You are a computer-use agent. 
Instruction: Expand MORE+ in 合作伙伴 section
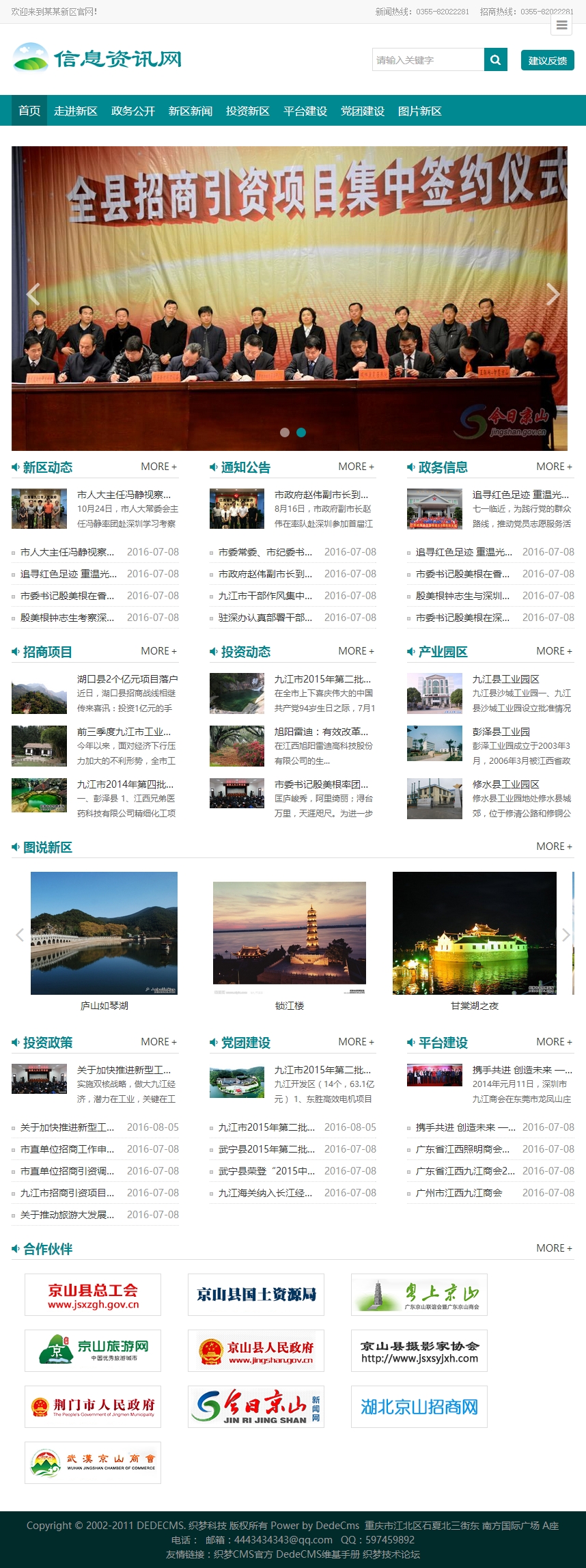pyautogui.click(x=554, y=1248)
